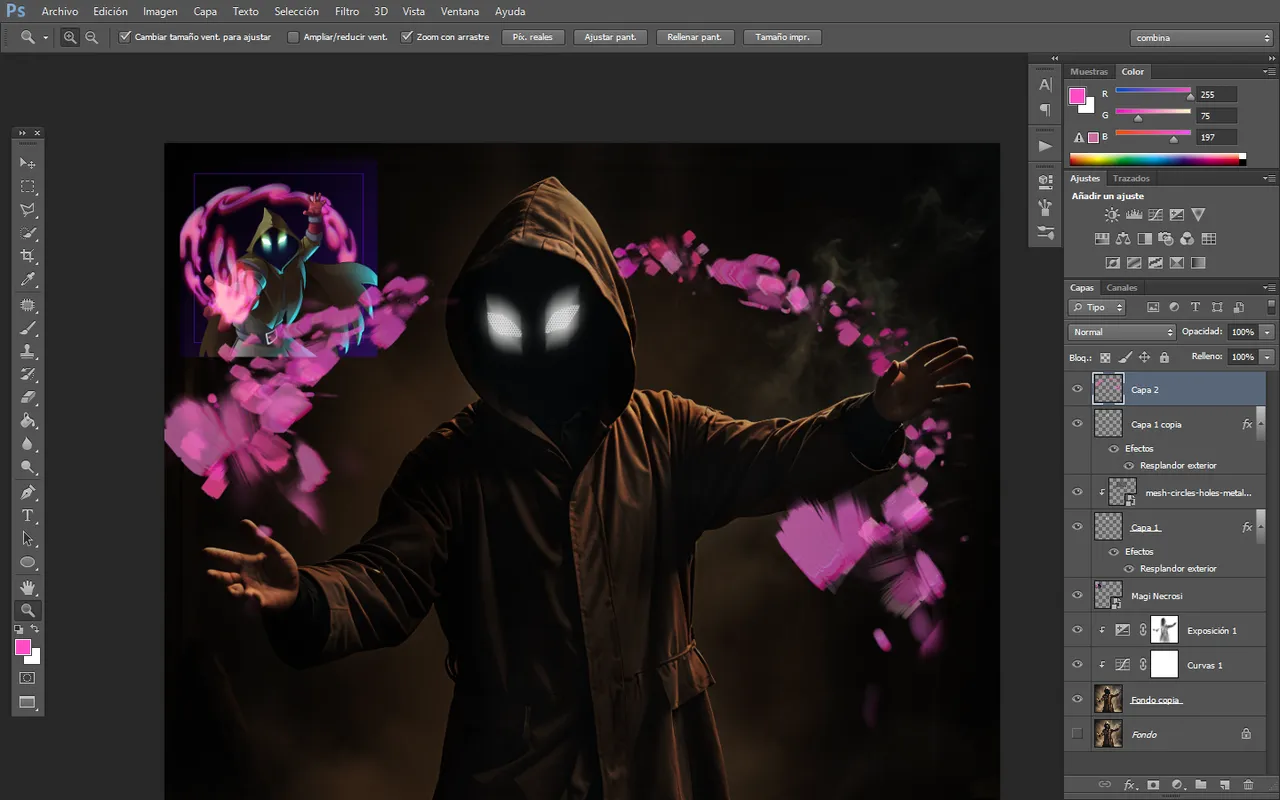The image size is (1280, 800).
Task: Select the Hand tool
Action: [28, 587]
